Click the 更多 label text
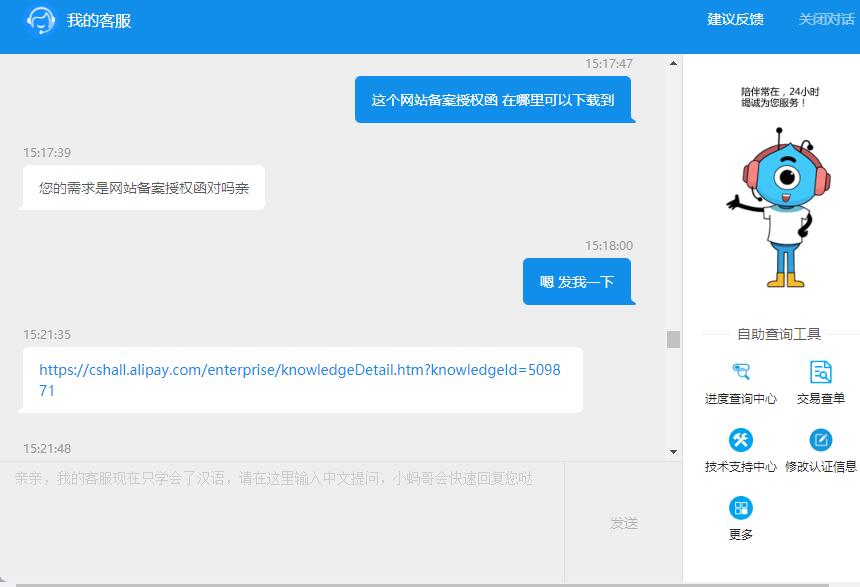860x587 pixels. pos(741,534)
